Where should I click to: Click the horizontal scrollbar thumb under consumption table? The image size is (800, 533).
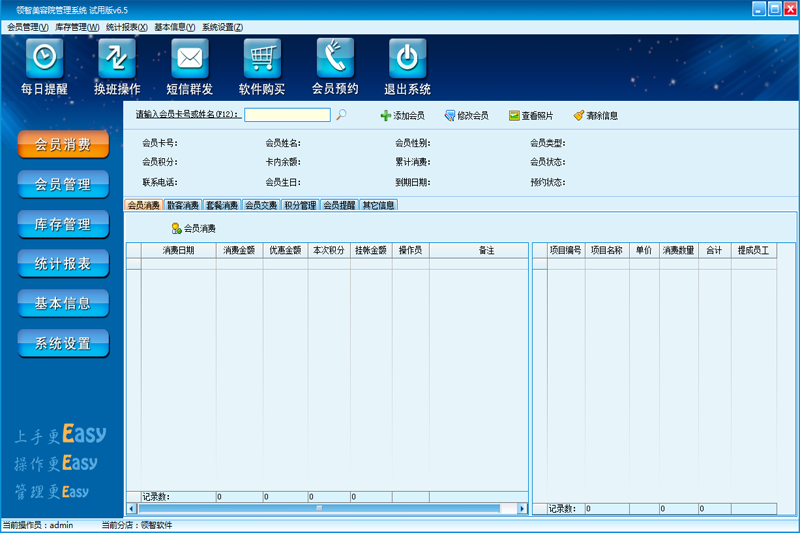319,509
